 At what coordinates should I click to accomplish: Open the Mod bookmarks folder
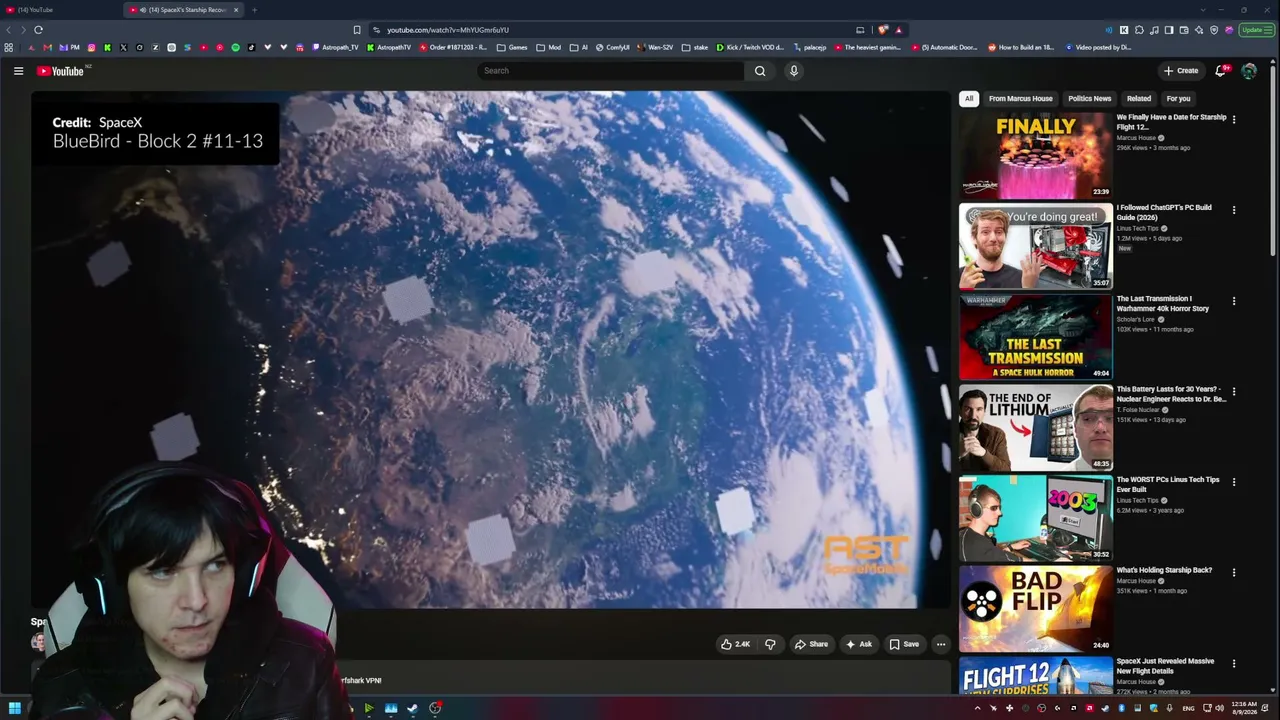pyautogui.click(x=549, y=47)
